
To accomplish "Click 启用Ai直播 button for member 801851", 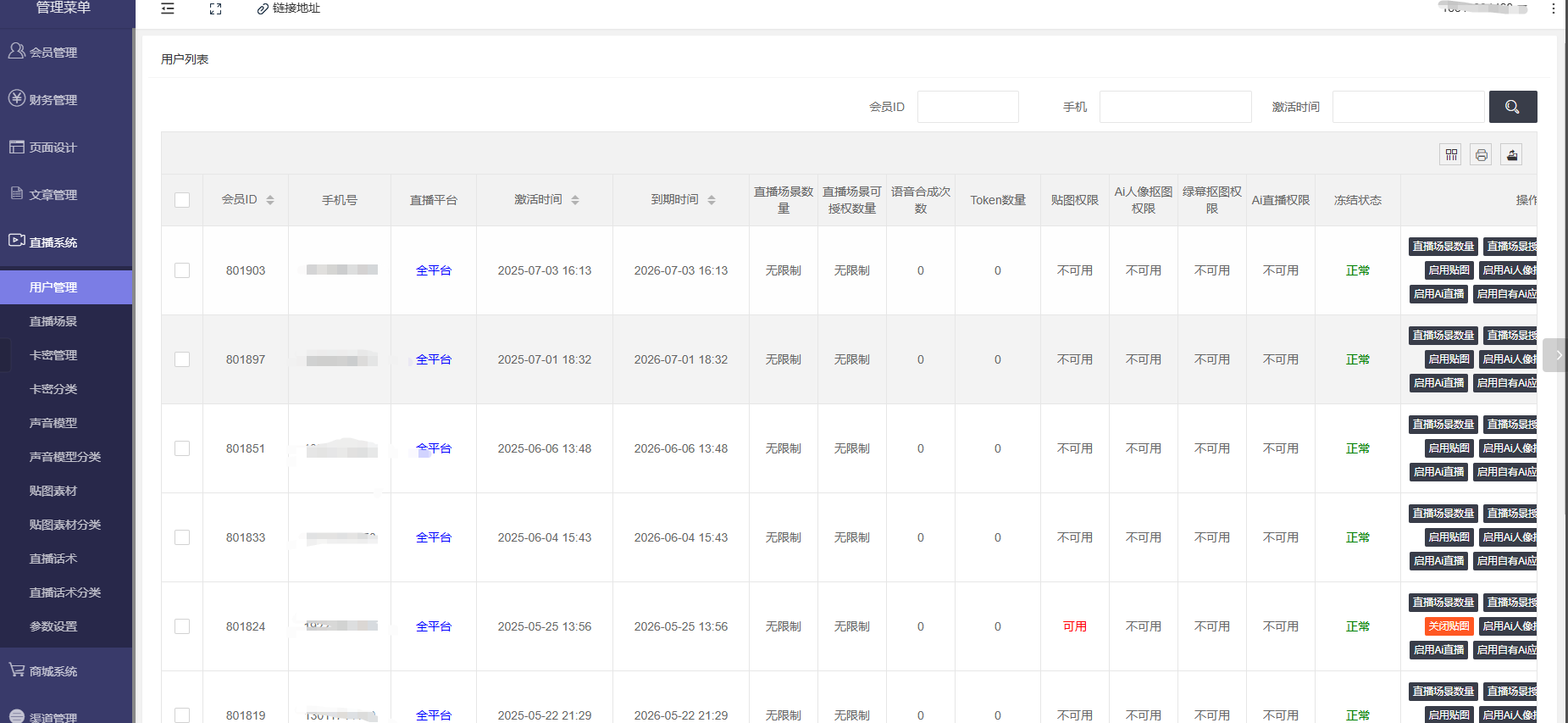I will (1439, 472).
